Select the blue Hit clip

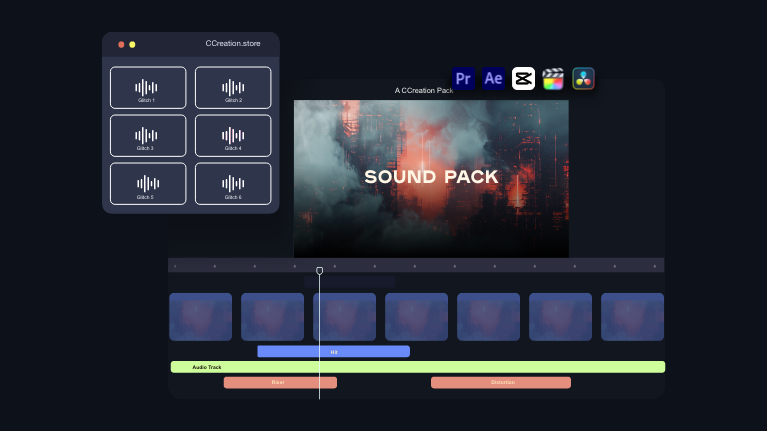(x=333, y=351)
